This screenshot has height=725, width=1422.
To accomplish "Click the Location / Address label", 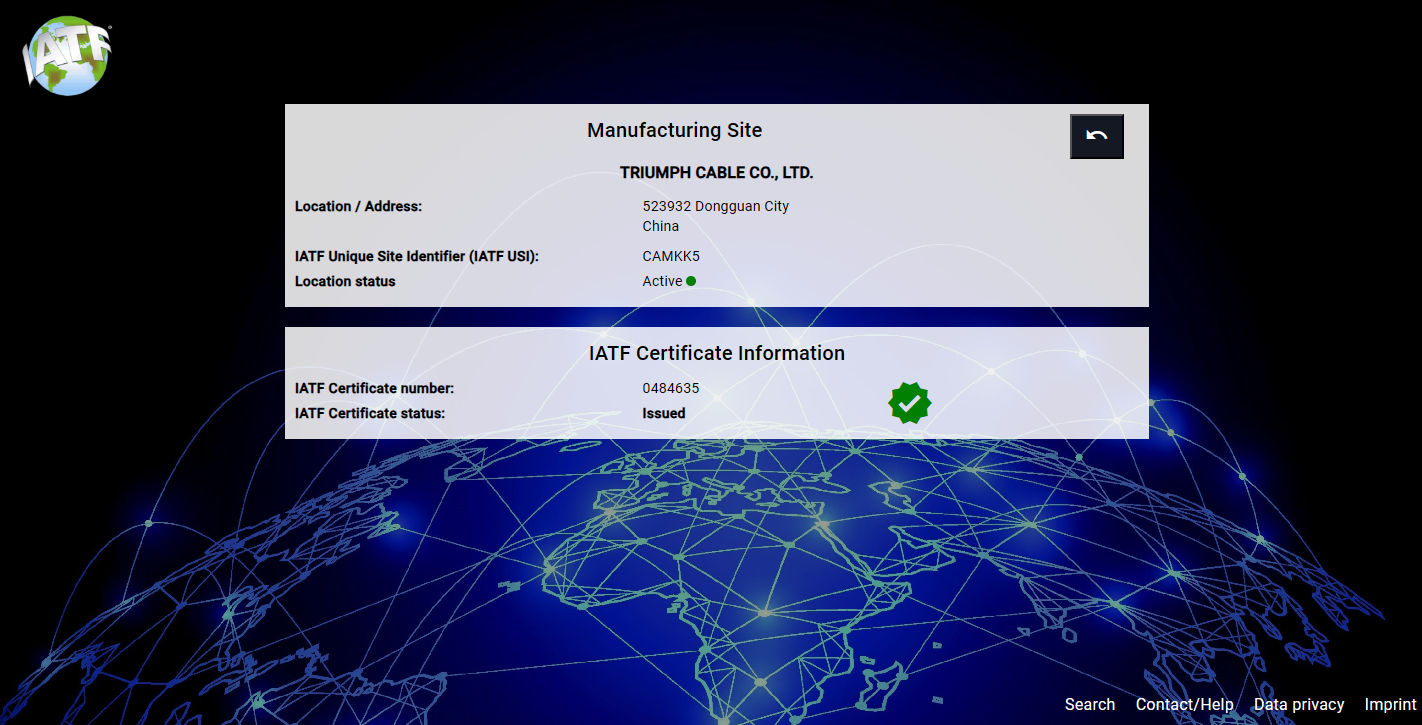I will coord(358,206).
